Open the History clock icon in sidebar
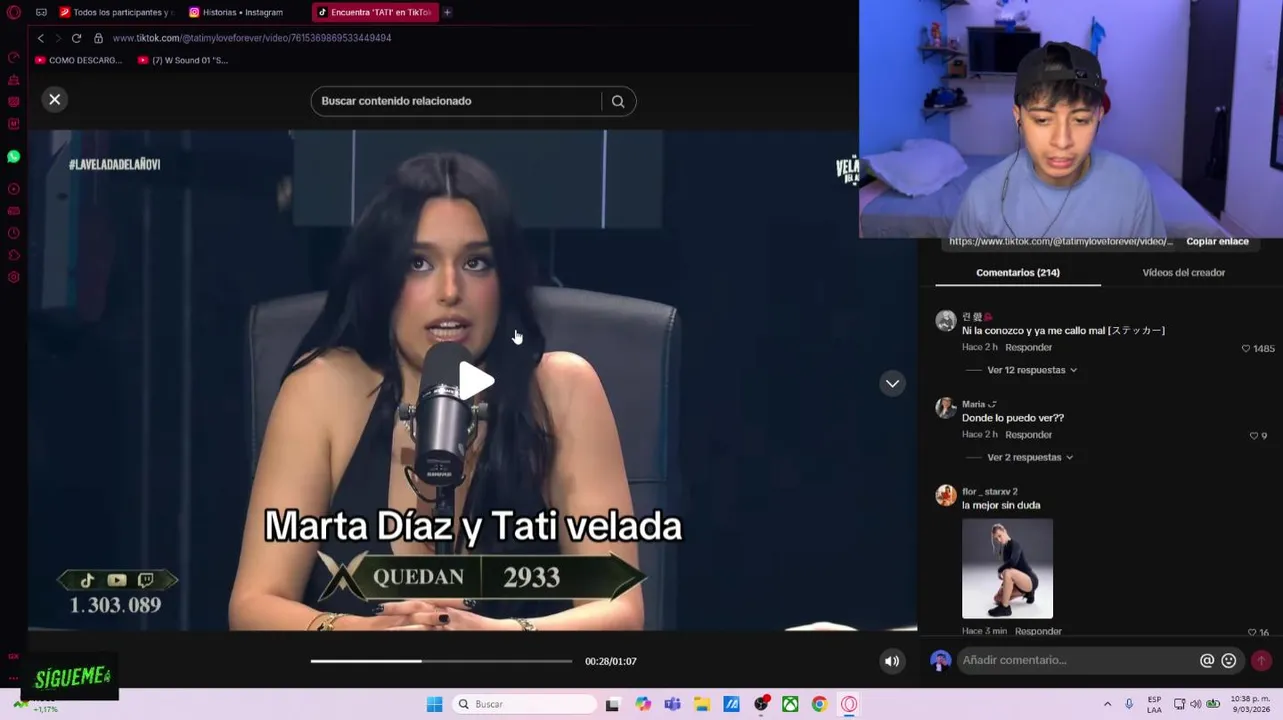The height and width of the screenshot is (720, 1283). 14,233
